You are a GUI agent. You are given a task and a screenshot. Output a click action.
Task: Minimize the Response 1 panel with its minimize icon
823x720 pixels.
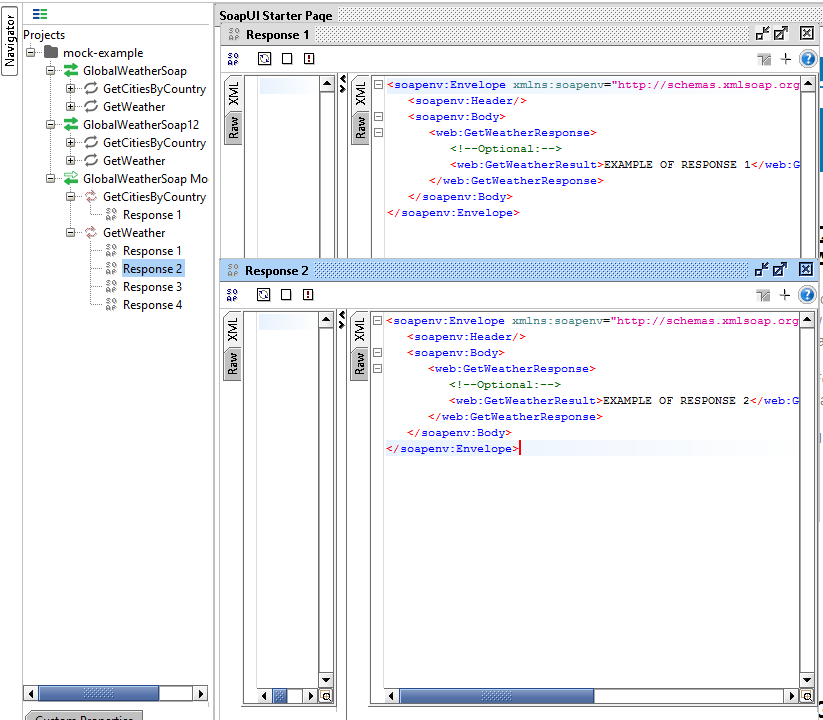coord(761,33)
